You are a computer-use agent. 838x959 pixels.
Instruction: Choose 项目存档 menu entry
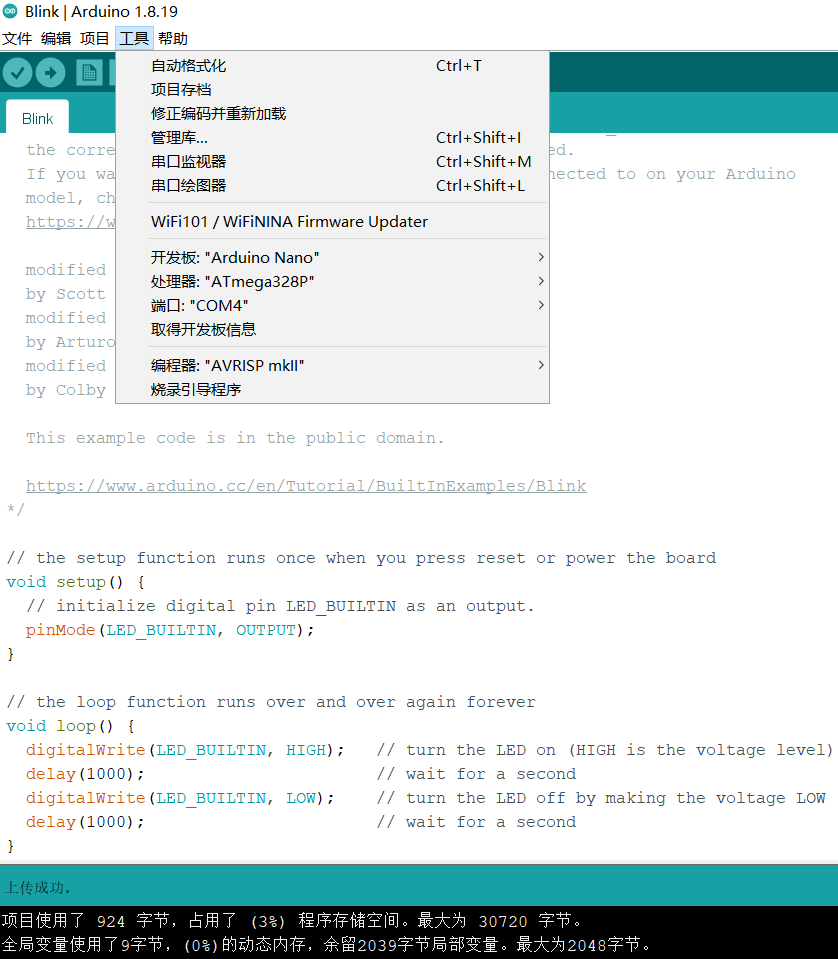click(333, 90)
